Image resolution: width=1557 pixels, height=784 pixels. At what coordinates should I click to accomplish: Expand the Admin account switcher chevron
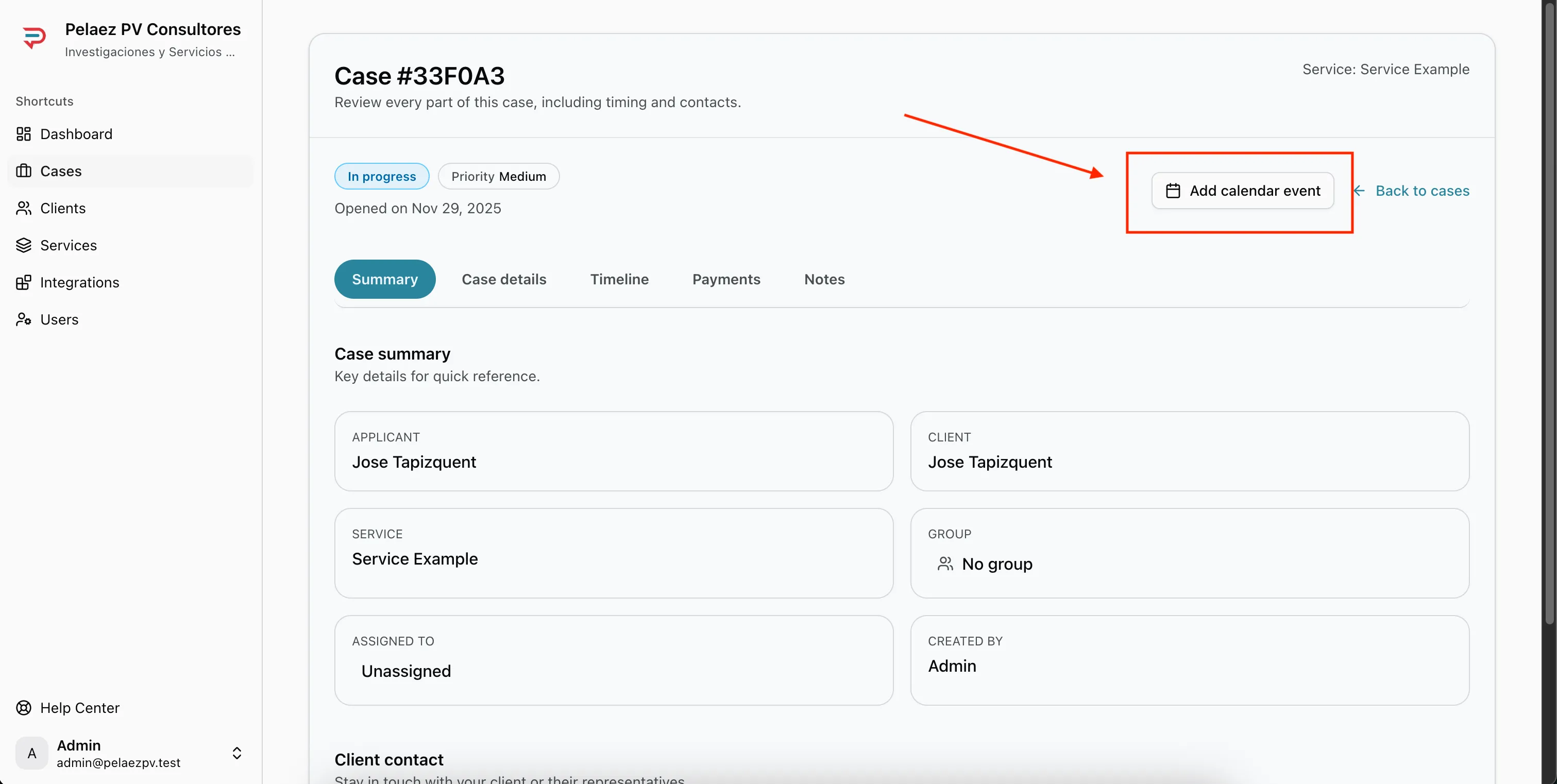point(236,753)
